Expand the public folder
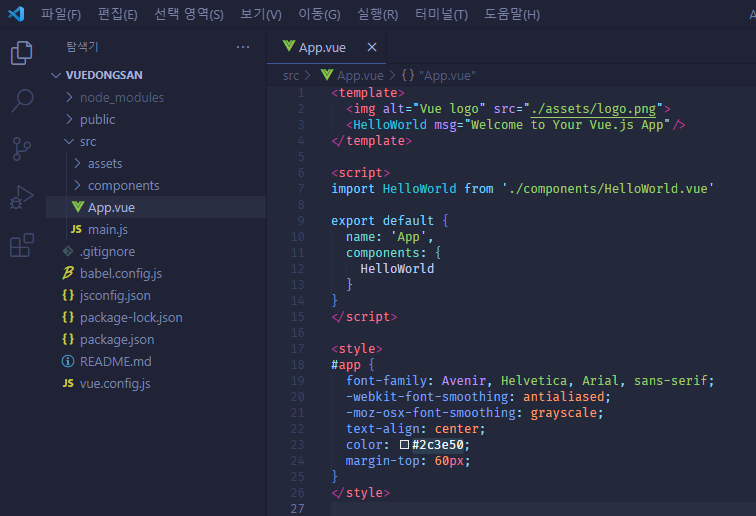 [x=97, y=119]
